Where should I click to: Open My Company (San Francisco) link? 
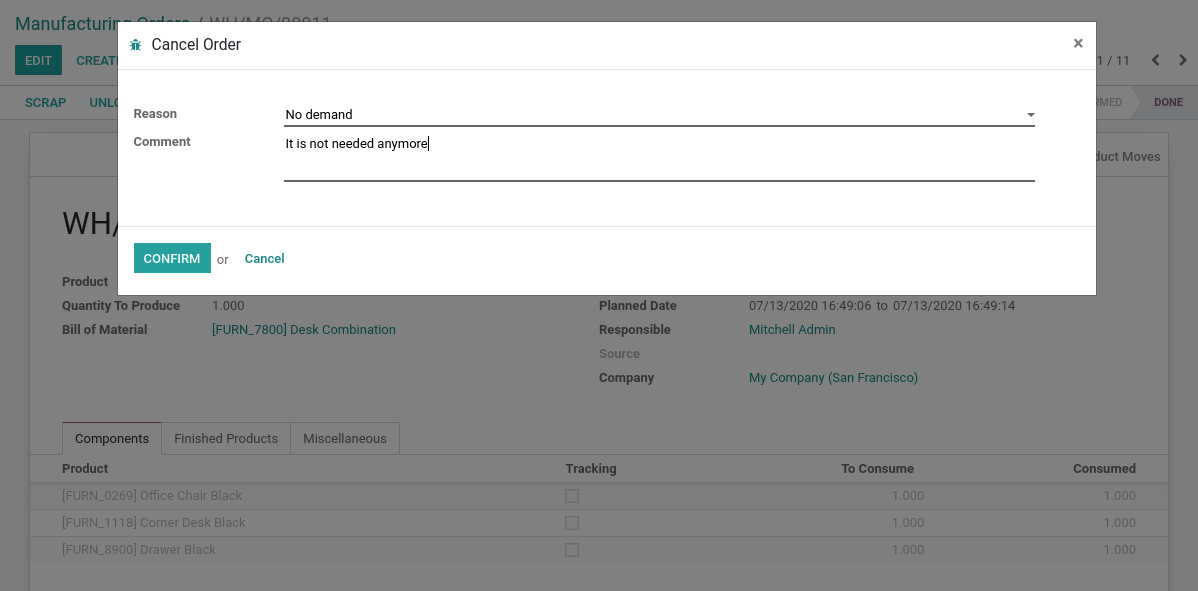click(x=833, y=378)
